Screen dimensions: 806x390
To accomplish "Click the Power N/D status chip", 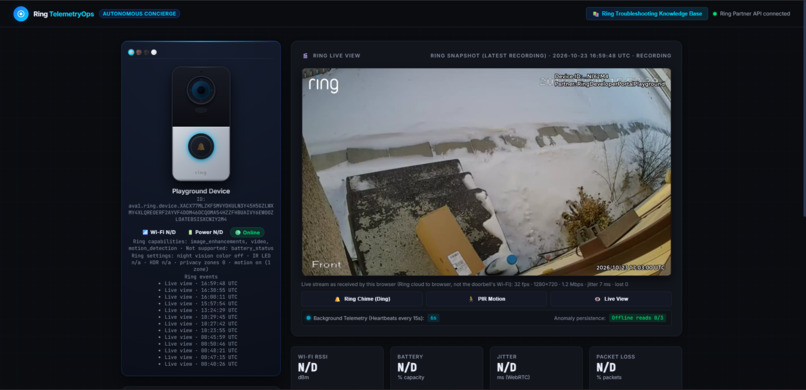I will point(205,232).
